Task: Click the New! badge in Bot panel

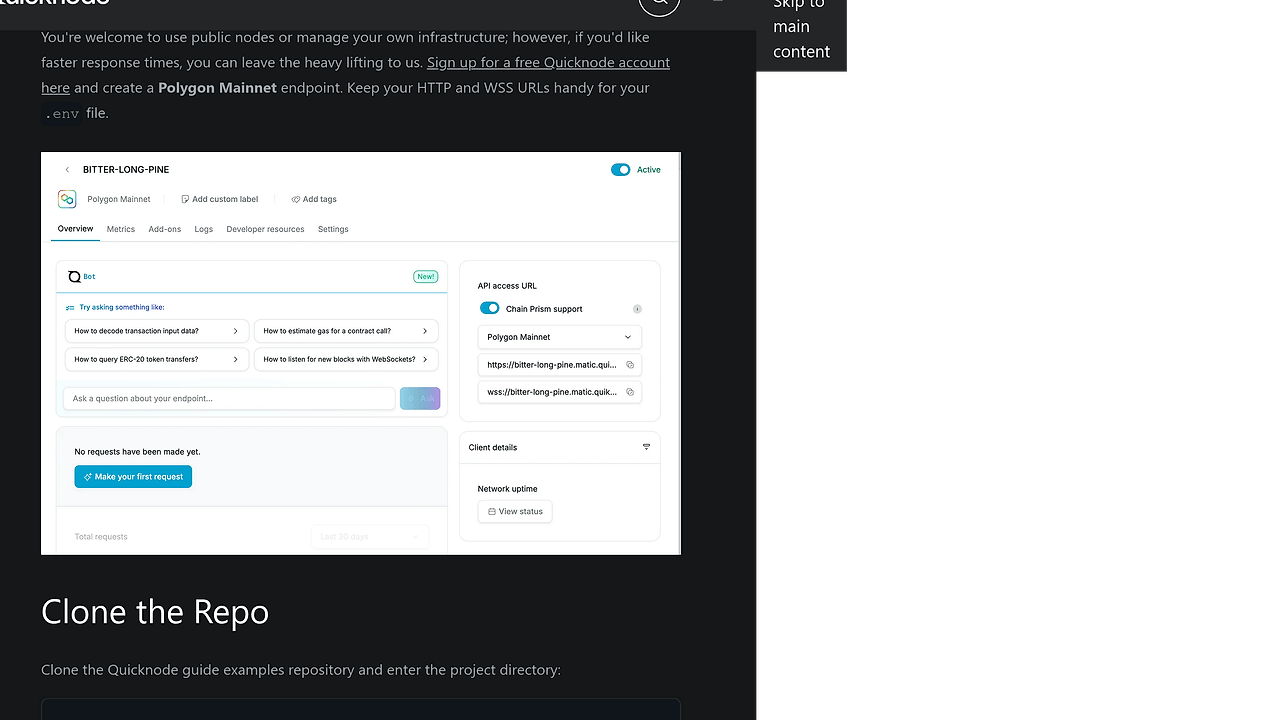Action: coord(426,277)
